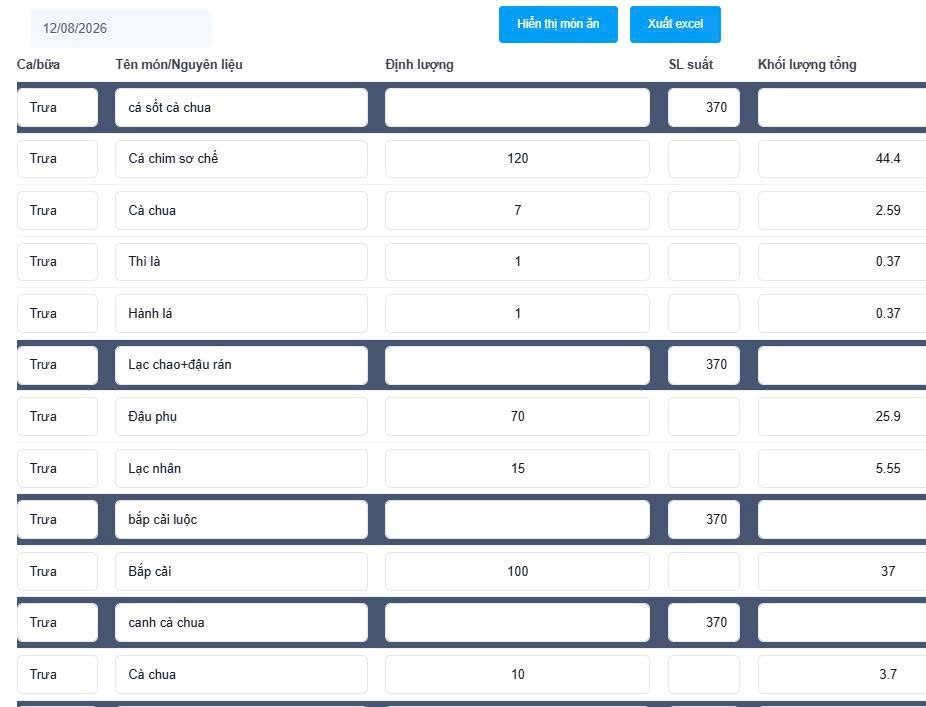Viewport: 926px width, 707px height.
Task: Click the Khối lượng tổng column header
Action: [x=807, y=64]
